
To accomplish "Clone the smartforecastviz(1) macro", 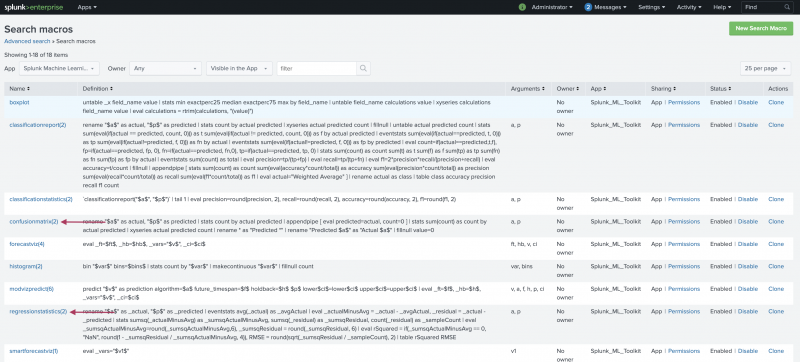I will pyautogui.click(x=776, y=351).
